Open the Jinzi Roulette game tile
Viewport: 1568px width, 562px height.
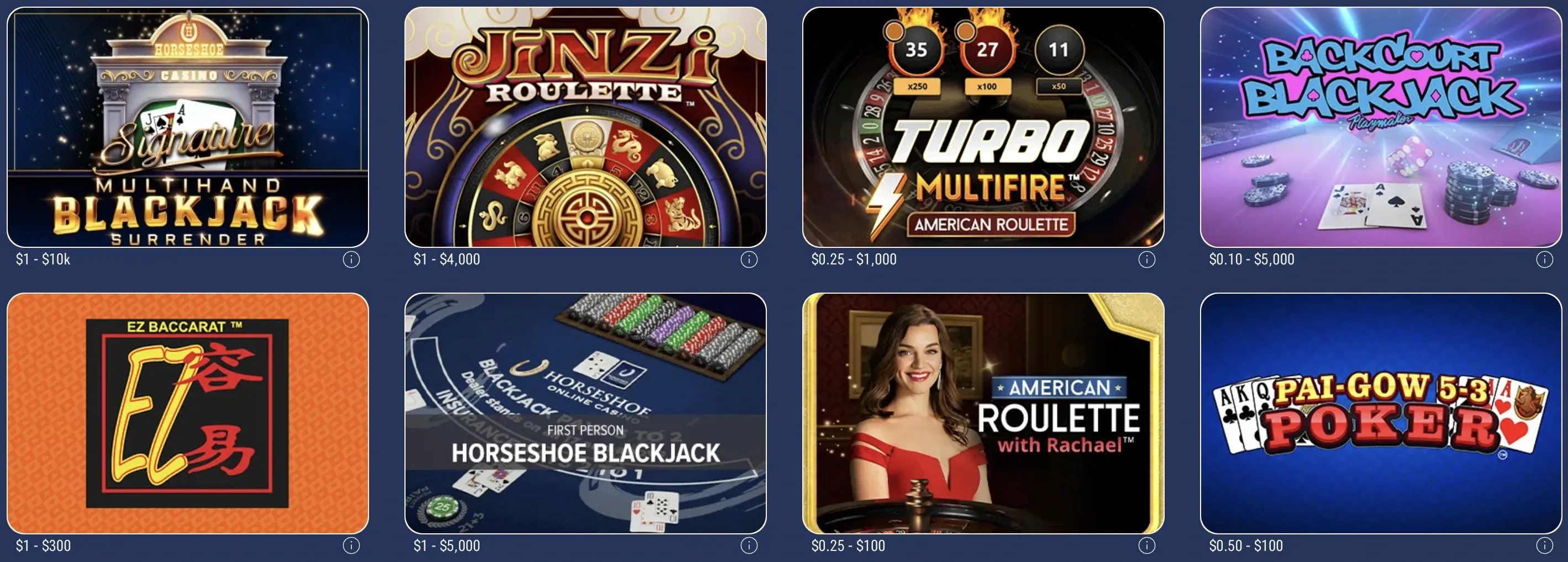tap(586, 127)
